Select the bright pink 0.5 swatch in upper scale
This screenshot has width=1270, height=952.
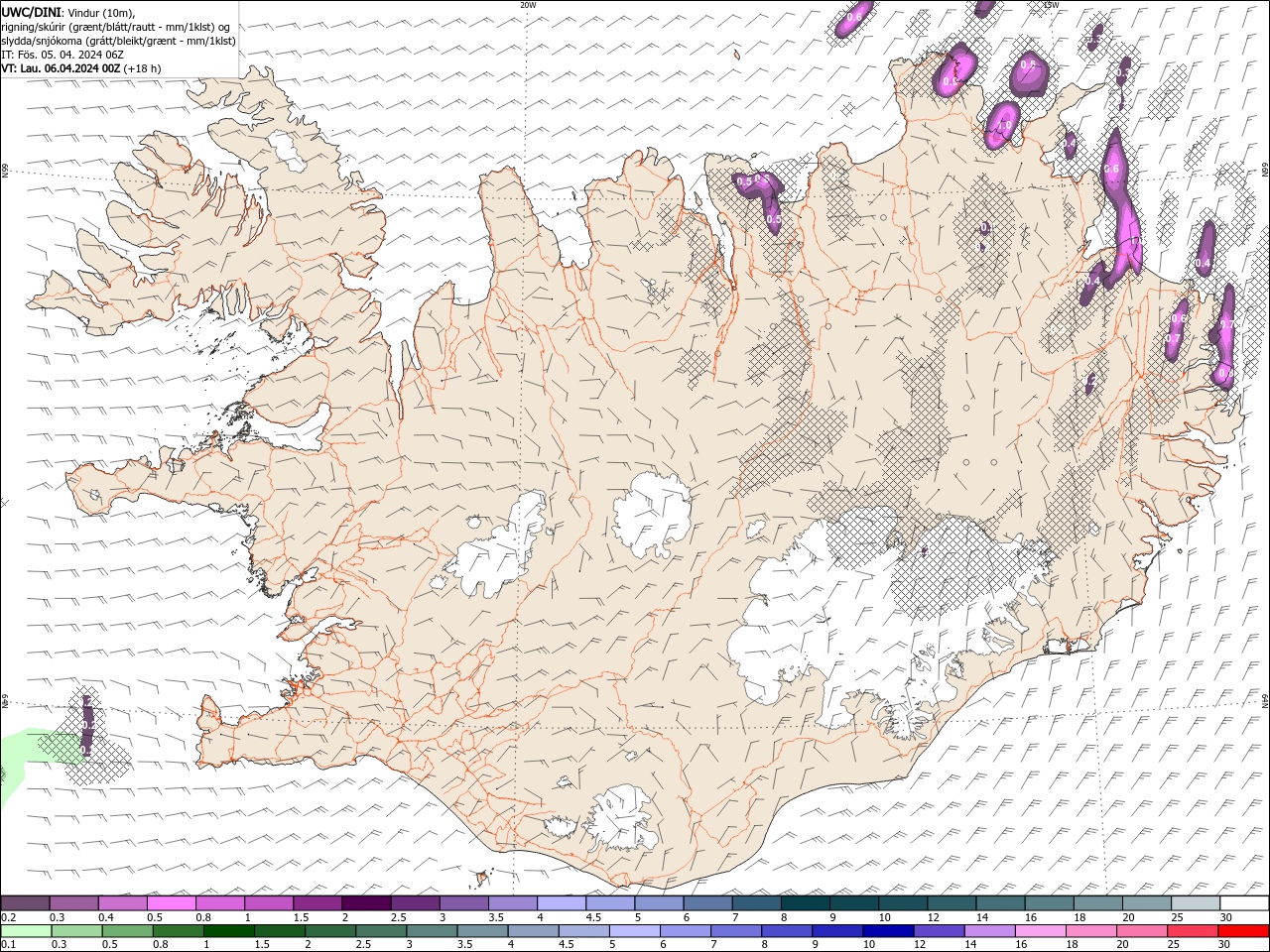[x=171, y=903]
